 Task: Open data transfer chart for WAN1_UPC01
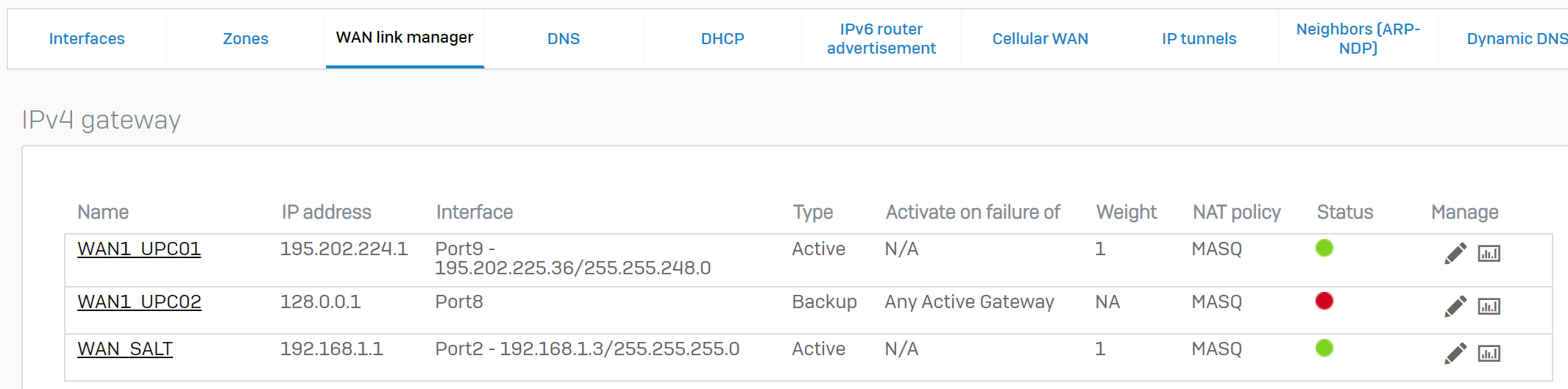tap(1489, 254)
